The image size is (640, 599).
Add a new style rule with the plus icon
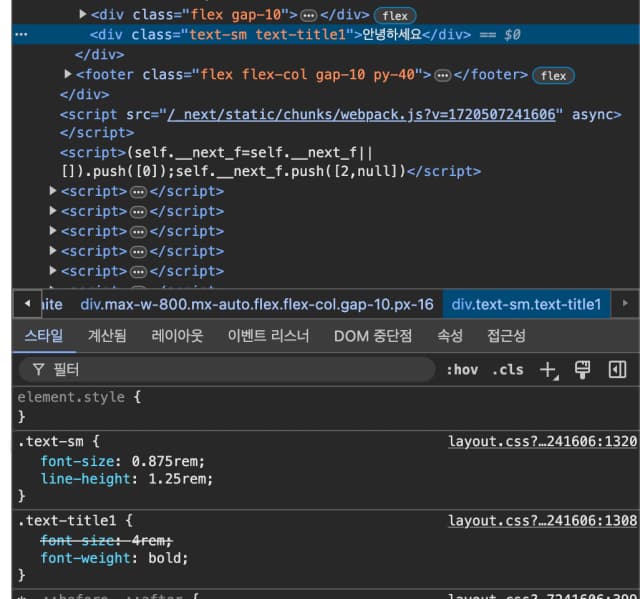(549, 370)
